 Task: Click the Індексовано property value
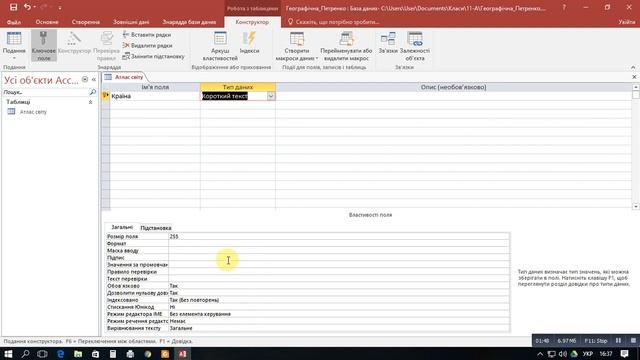[339, 300]
